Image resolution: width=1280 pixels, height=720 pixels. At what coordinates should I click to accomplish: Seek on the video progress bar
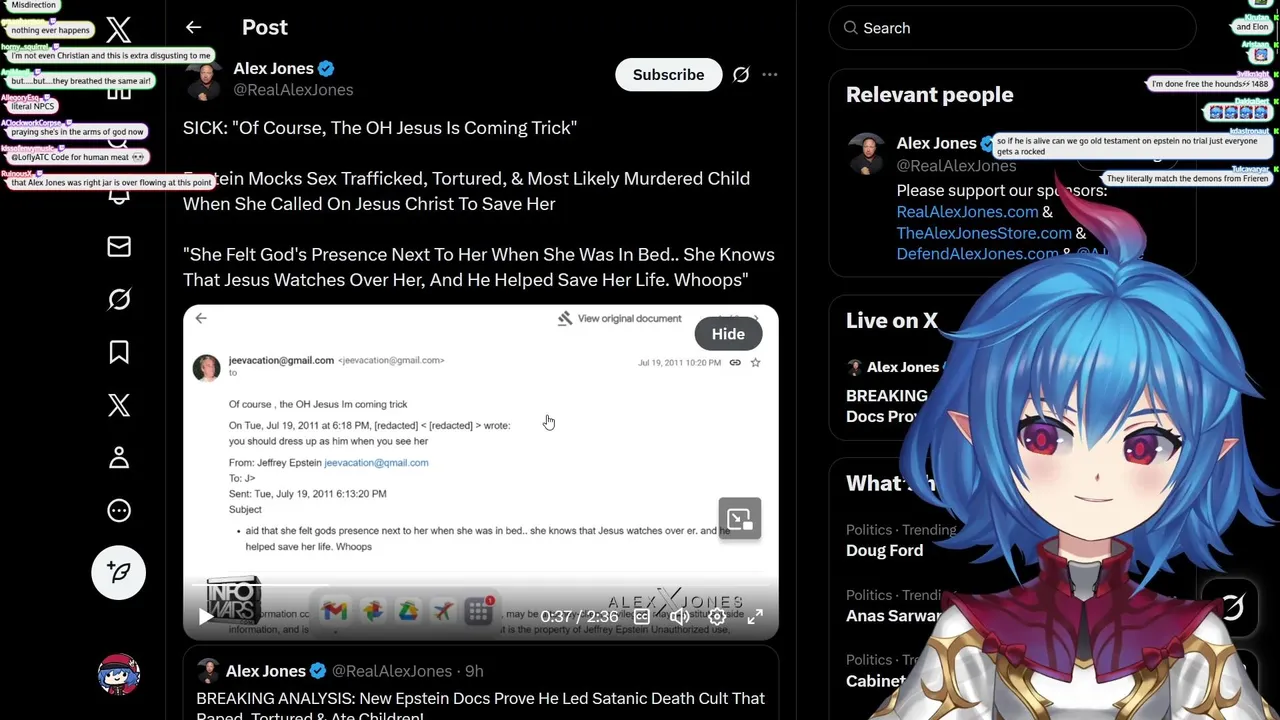[x=480, y=584]
